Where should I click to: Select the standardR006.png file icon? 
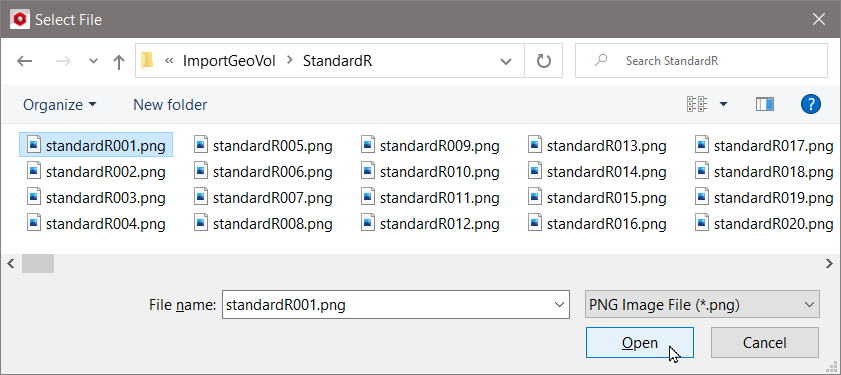click(x=201, y=171)
